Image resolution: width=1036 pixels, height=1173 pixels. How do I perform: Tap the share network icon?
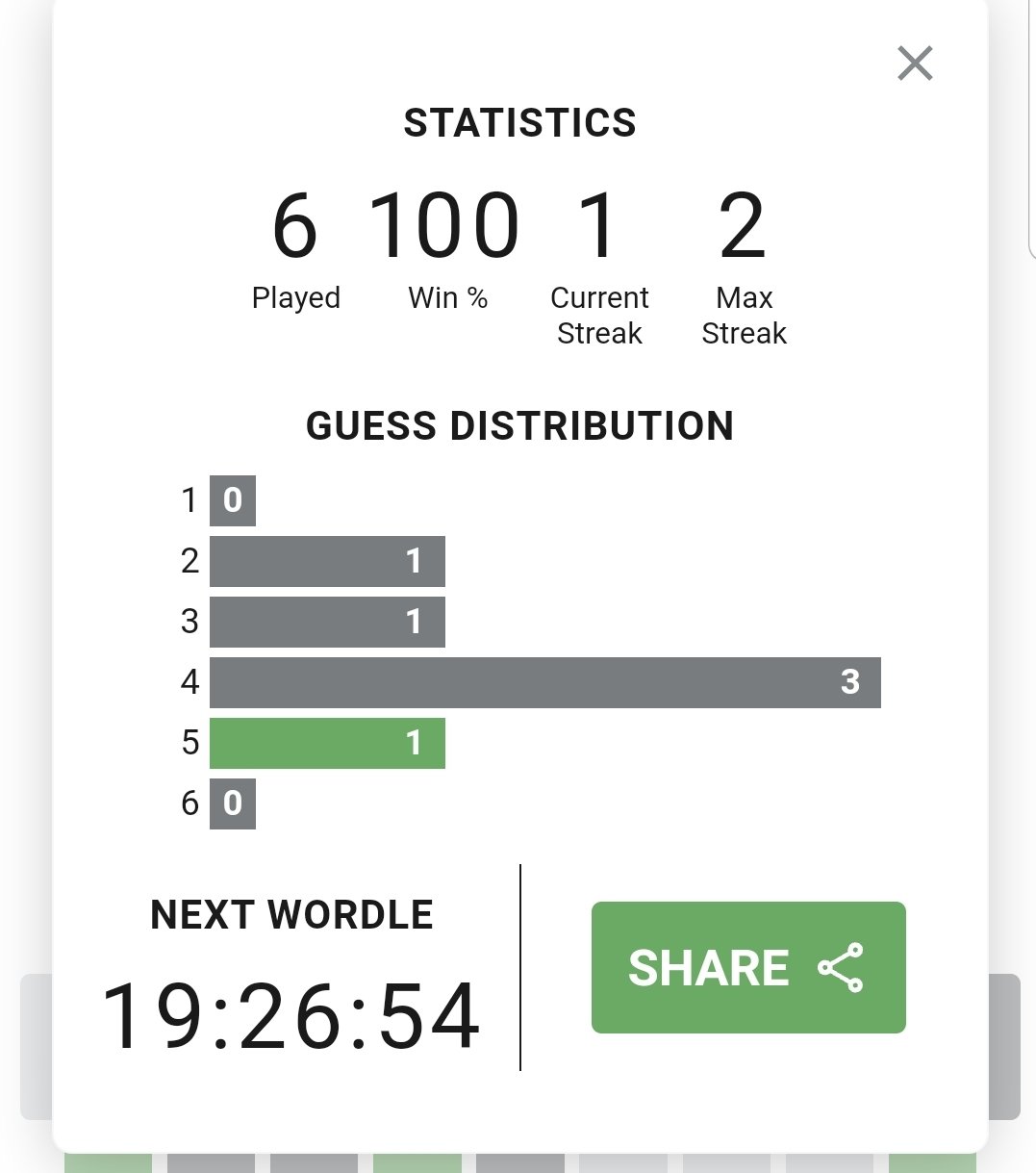pos(841,967)
